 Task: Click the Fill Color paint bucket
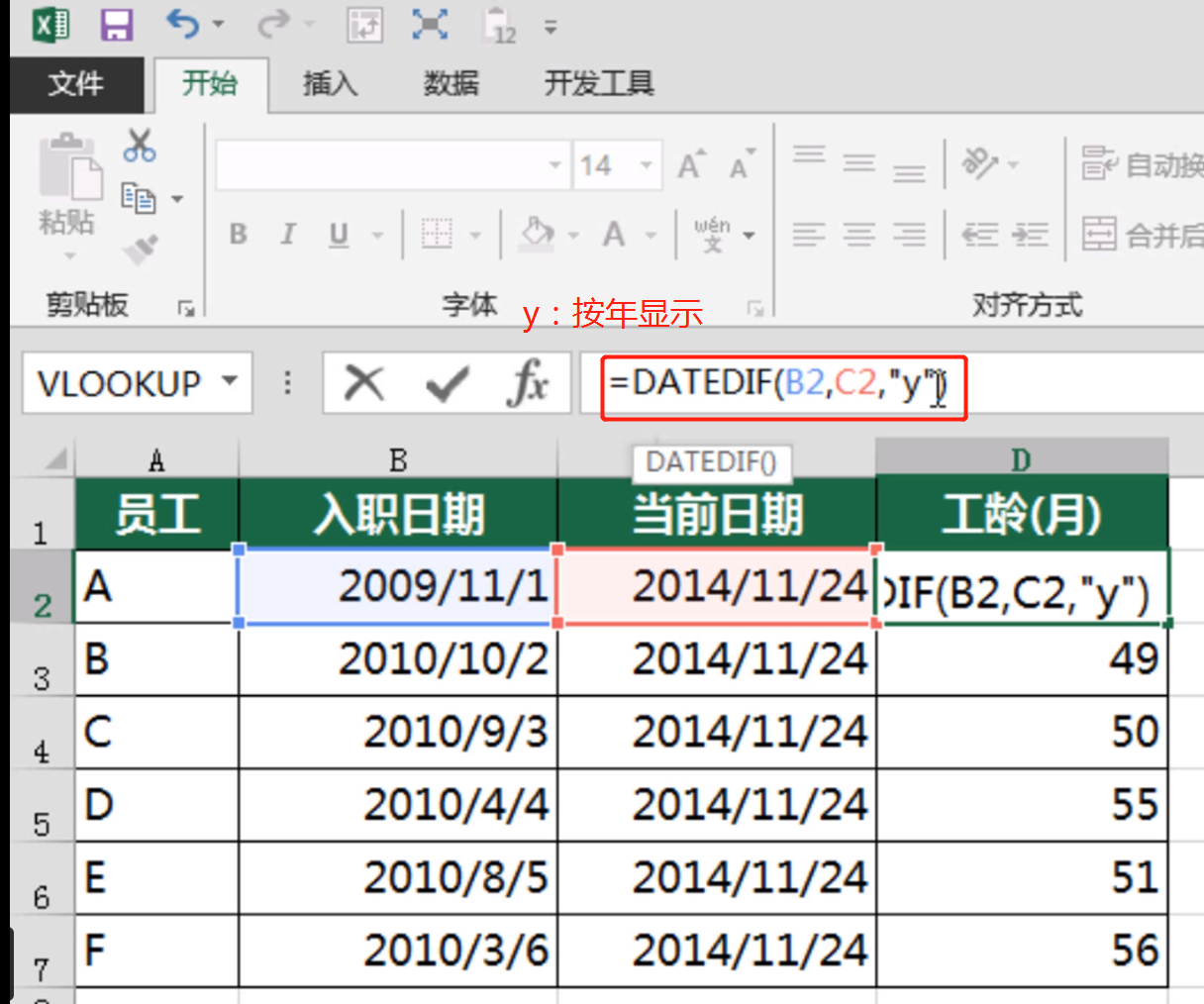pos(537,235)
